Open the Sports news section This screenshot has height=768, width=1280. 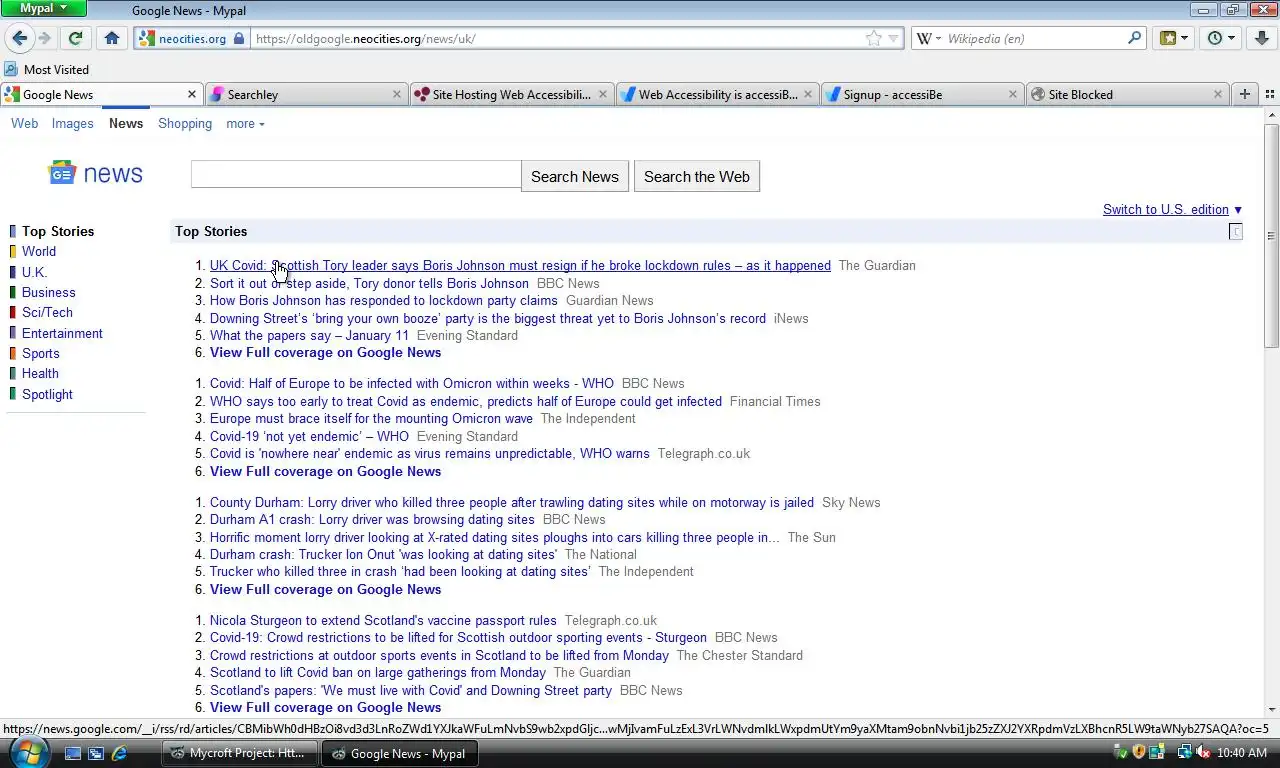pyautogui.click(x=41, y=353)
